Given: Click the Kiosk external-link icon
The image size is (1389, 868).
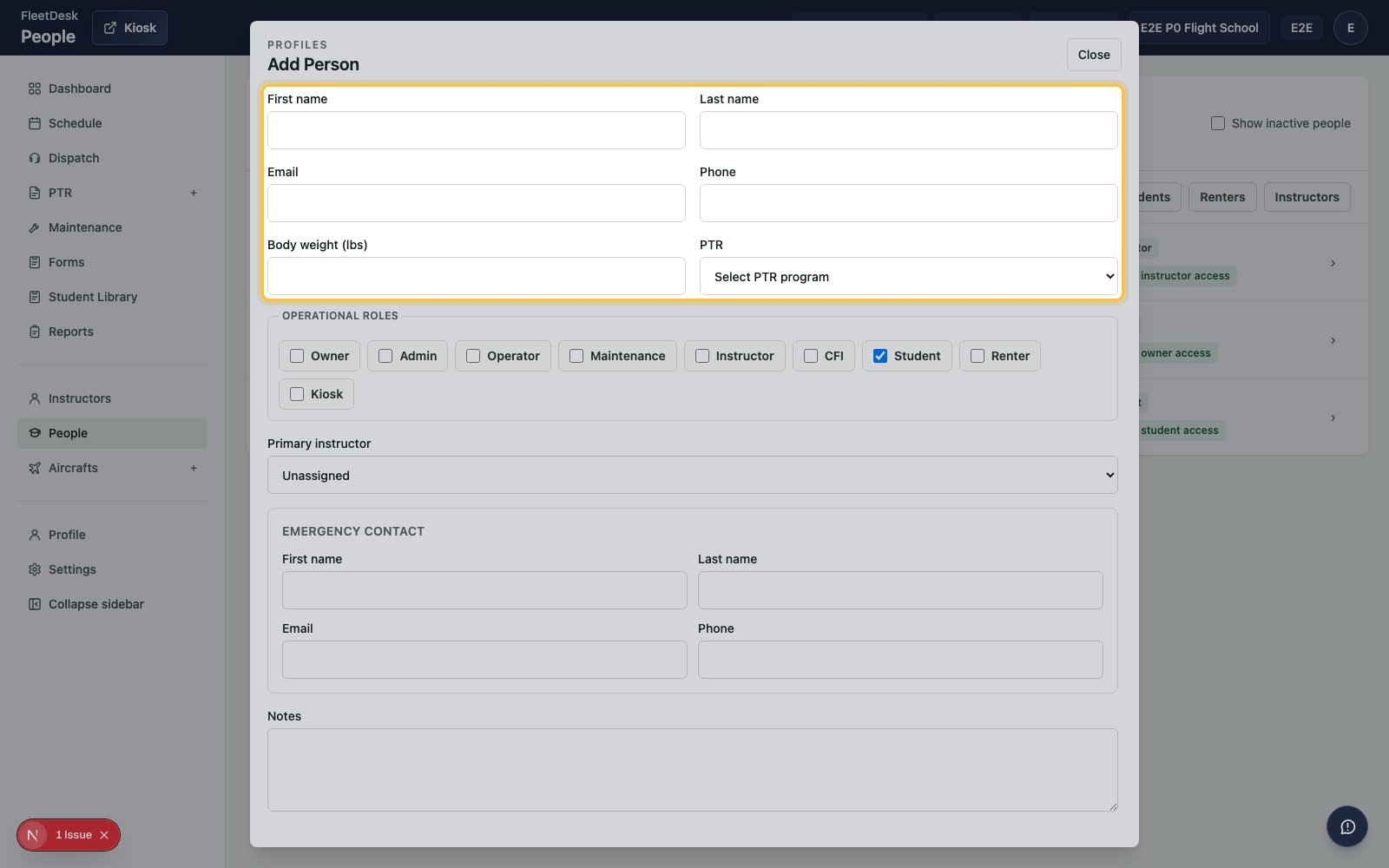Looking at the screenshot, I should [110, 28].
